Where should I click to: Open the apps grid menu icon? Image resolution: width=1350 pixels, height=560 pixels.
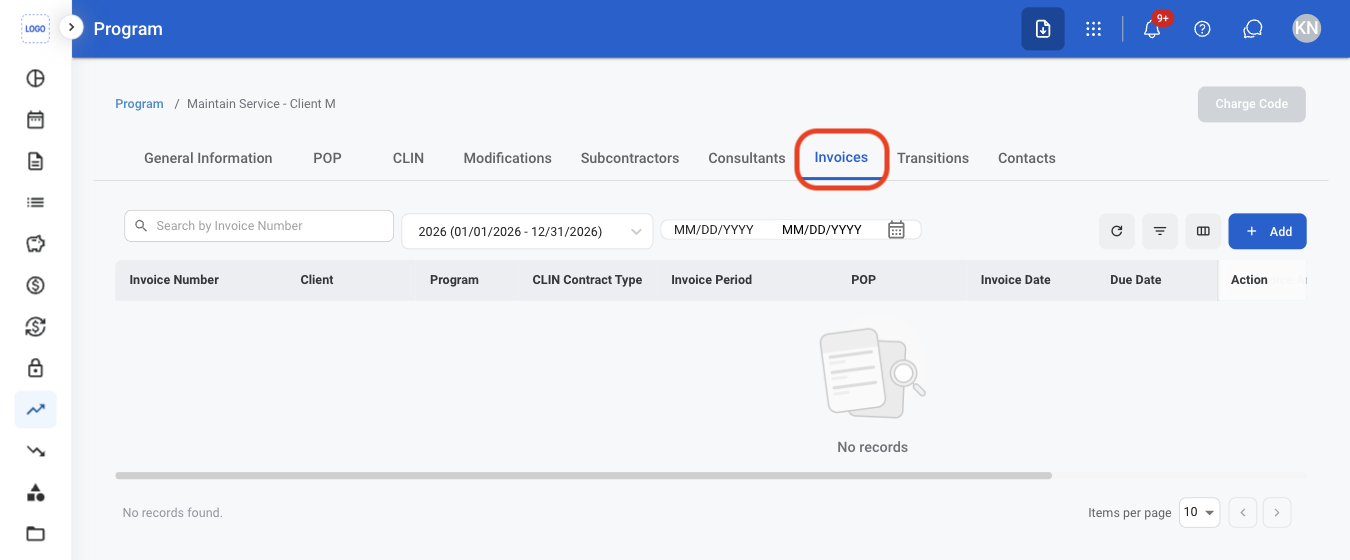1093,29
